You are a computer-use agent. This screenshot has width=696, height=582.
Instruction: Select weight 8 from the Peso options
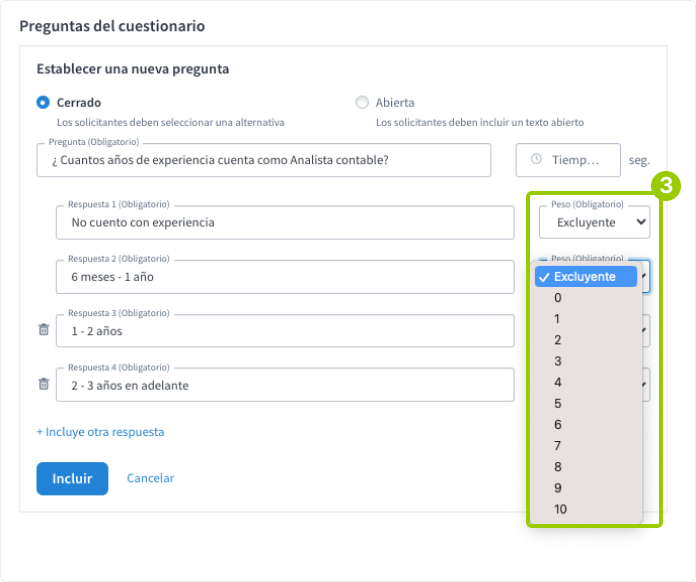coord(558,467)
